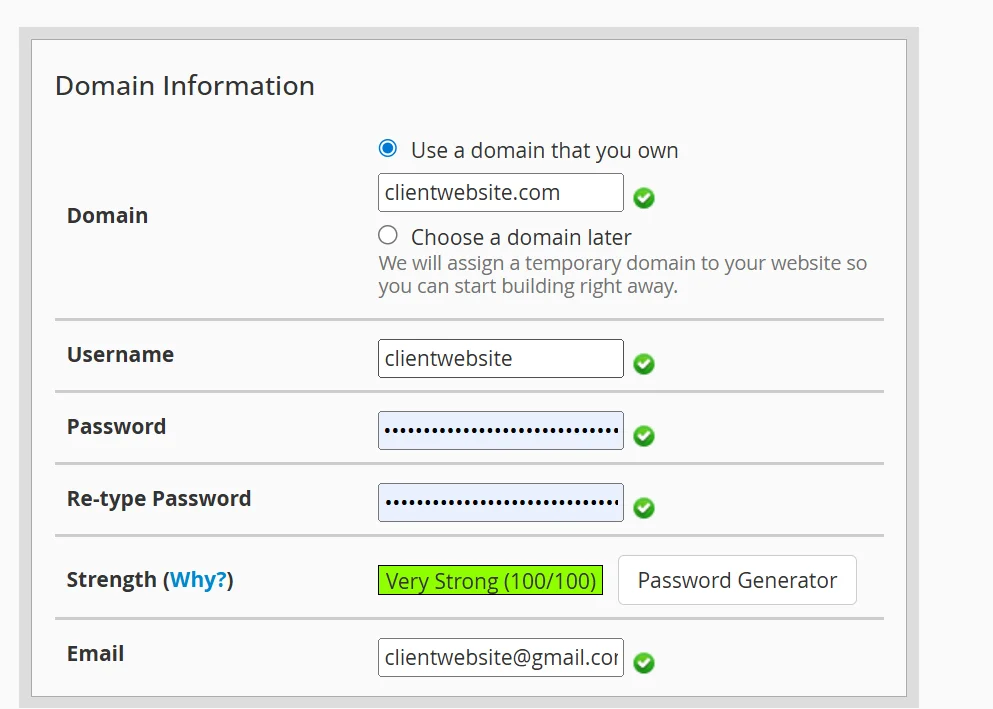
Task: Click the green checkmark beside the Password field
Action: point(643,436)
